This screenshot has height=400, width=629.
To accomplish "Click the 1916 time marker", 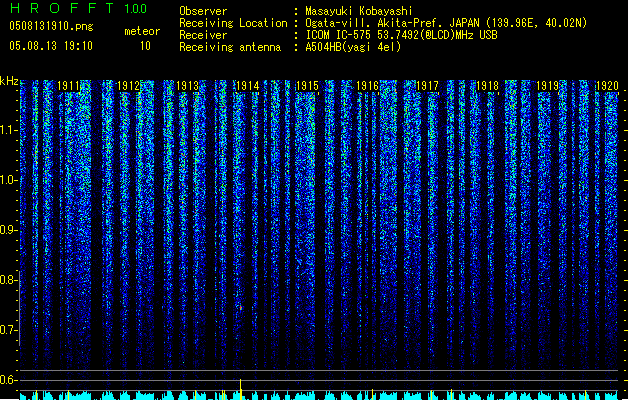I will click(x=367, y=86).
